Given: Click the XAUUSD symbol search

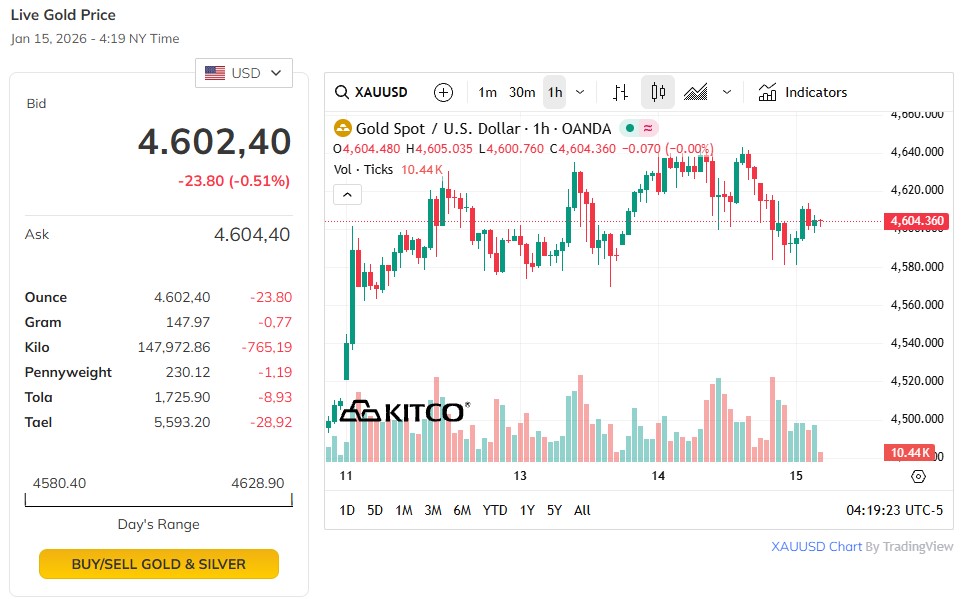Looking at the screenshot, I should pyautogui.click(x=372, y=92).
